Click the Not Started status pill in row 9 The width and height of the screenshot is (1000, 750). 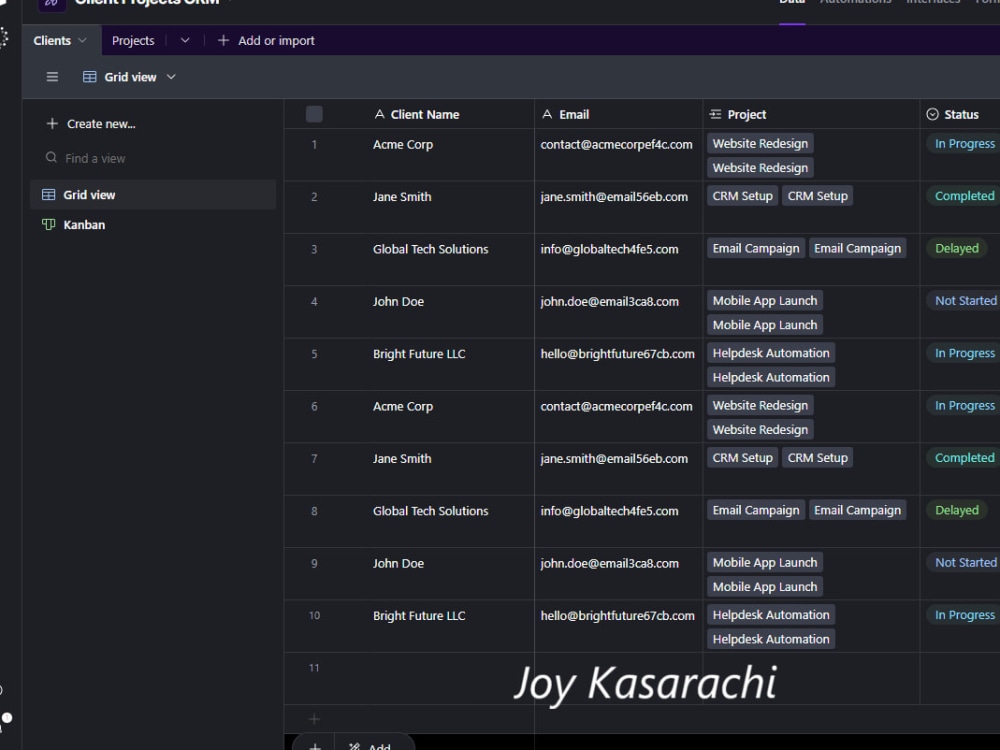[x=965, y=562]
